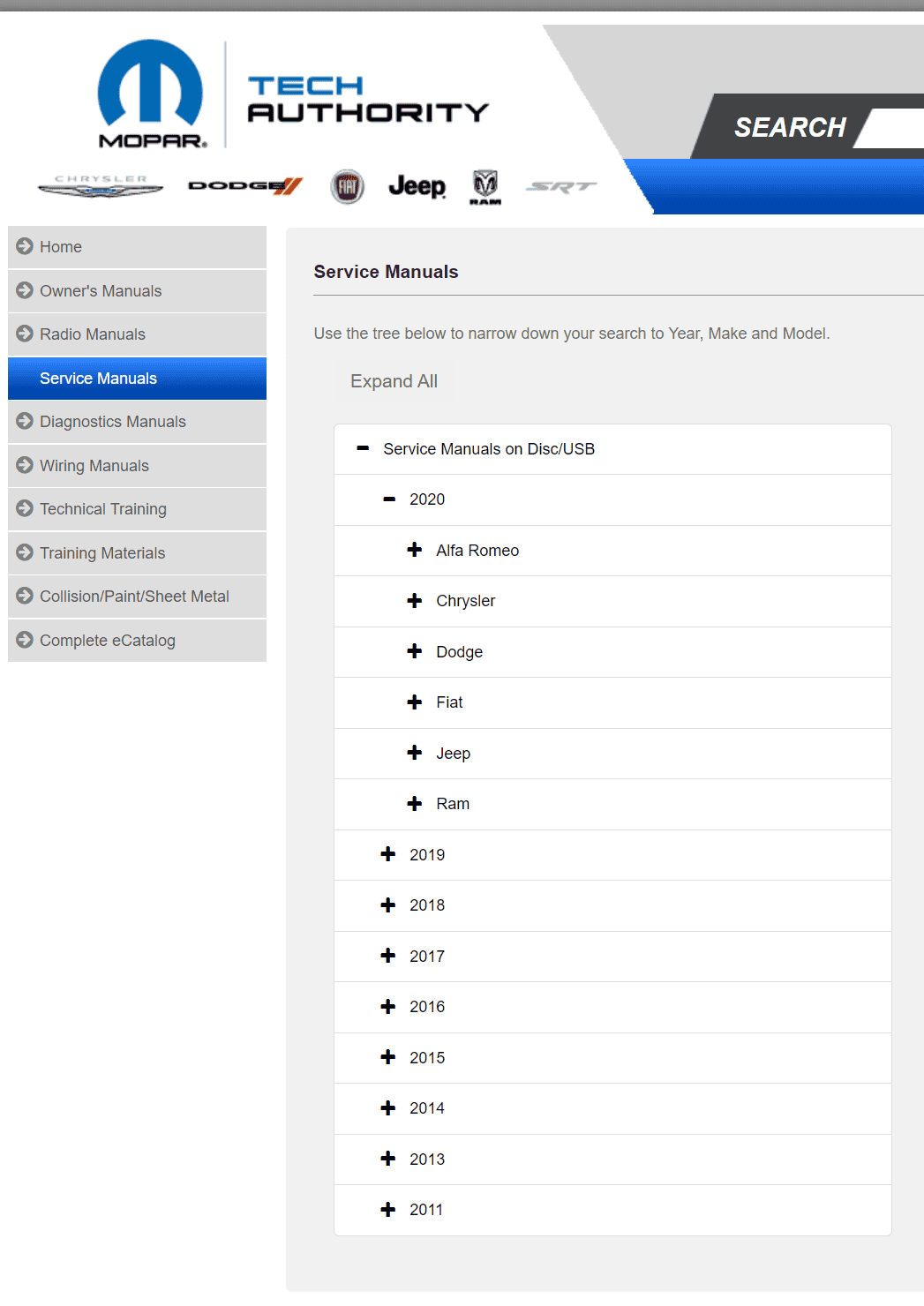Click the Chrysler brand logo
Viewport: 924px width, 1306px height.
pyautogui.click(x=101, y=186)
